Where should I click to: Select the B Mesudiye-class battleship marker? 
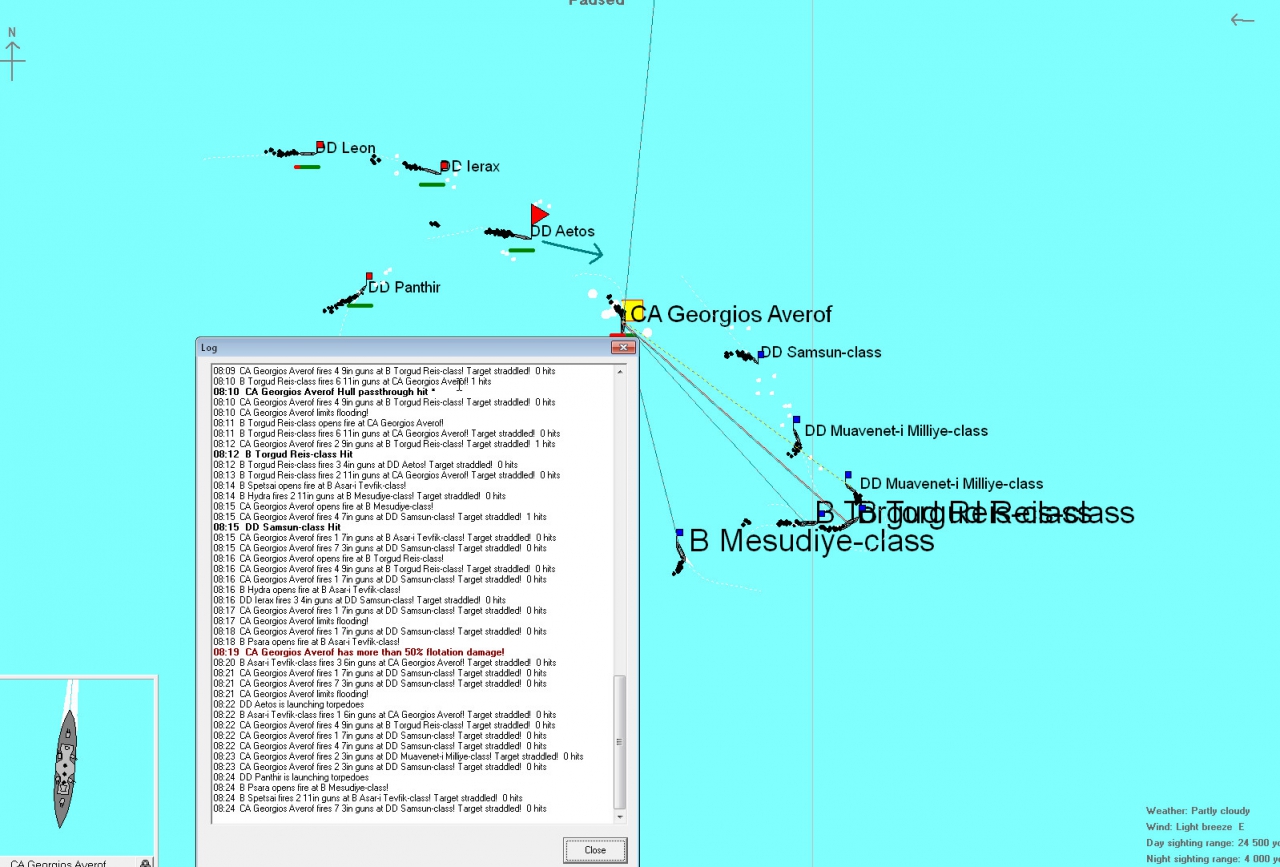pos(680,534)
